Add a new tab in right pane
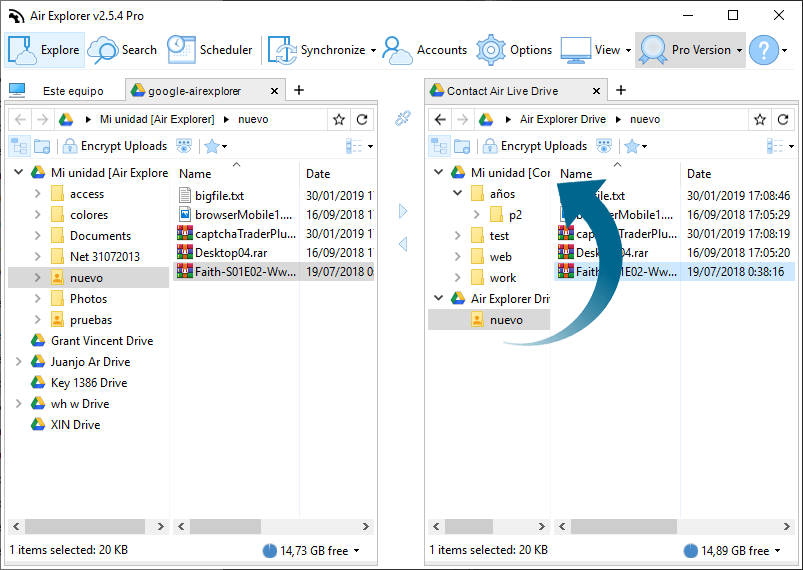The image size is (803, 570). pos(621,90)
